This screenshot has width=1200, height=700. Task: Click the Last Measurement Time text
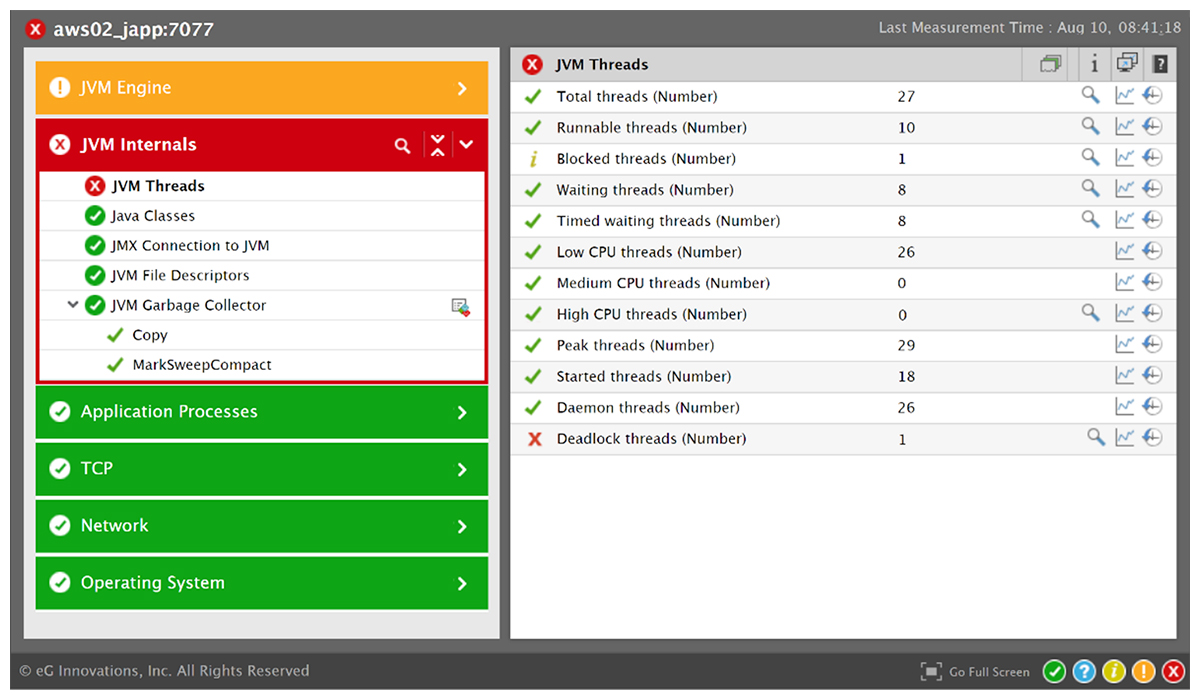pos(1030,28)
